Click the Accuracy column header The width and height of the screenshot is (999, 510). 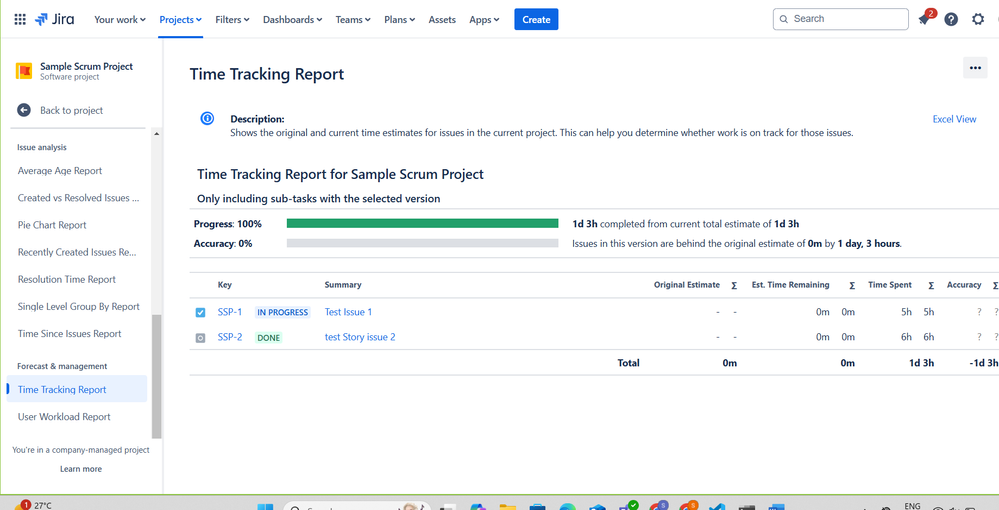click(964, 285)
